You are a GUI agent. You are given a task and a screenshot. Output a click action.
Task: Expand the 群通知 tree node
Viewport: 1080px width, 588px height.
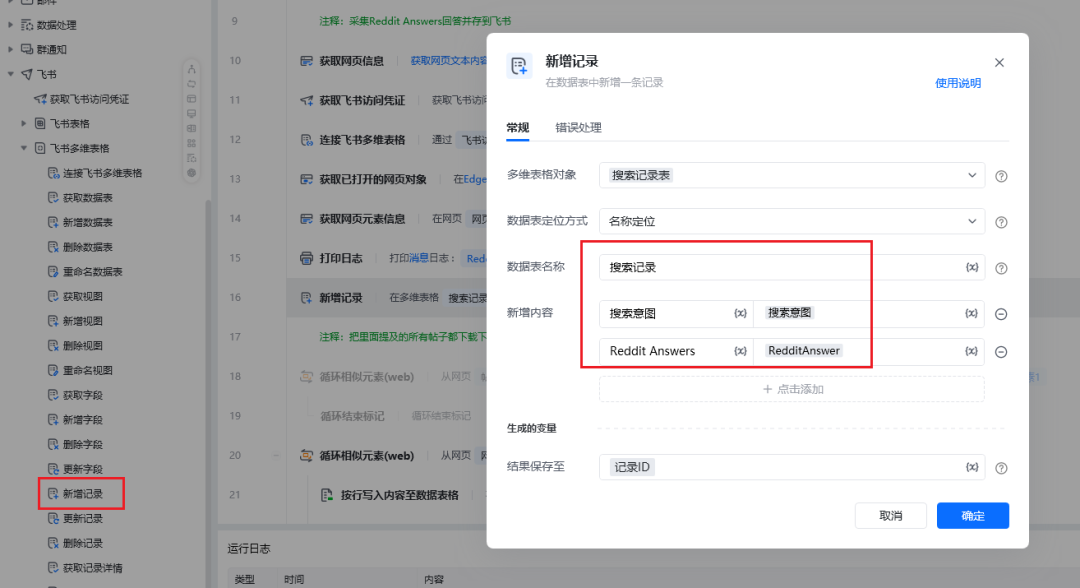coord(10,49)
